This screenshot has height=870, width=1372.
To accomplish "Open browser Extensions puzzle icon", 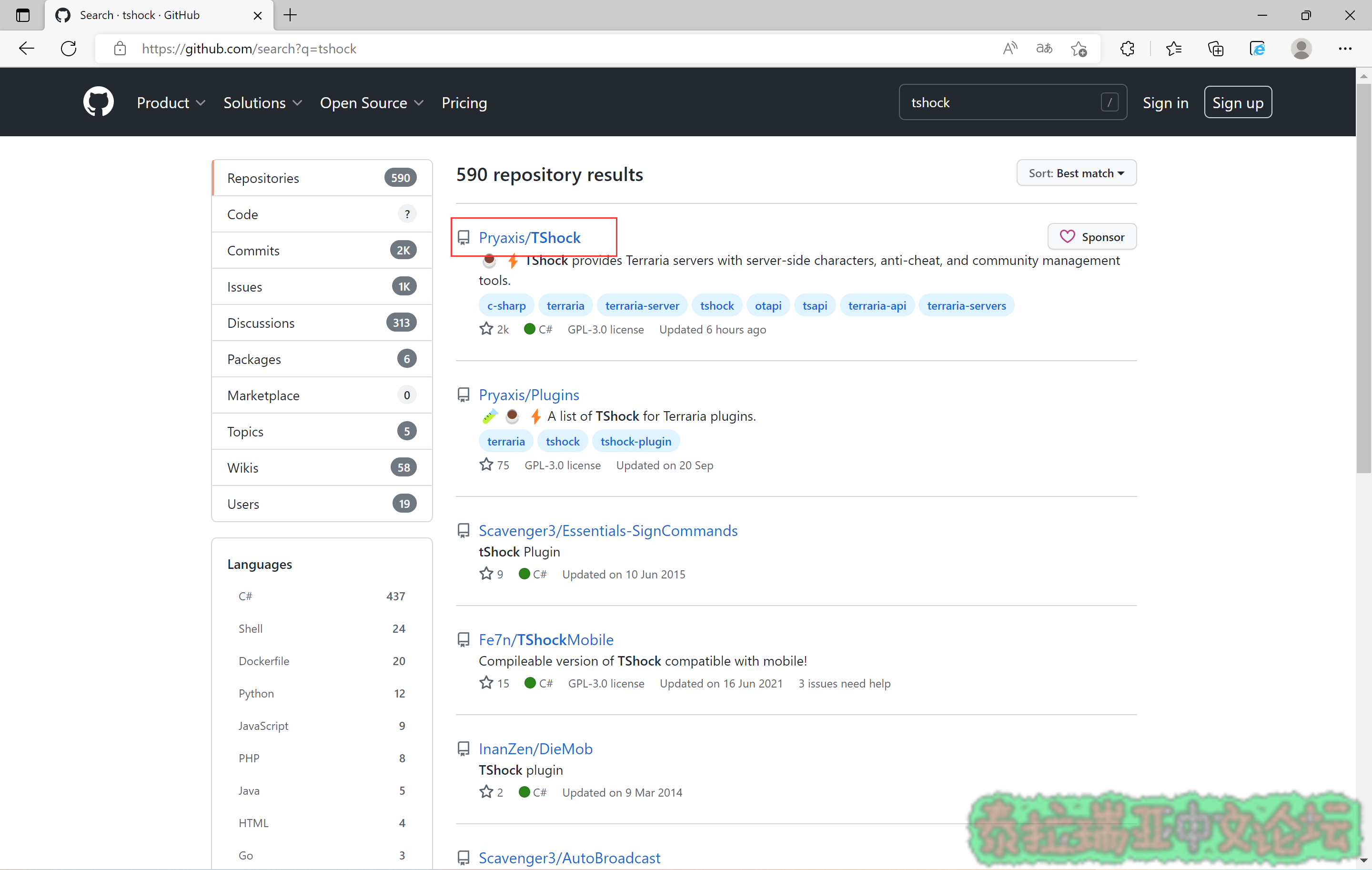I will (x=1127, y=49).
